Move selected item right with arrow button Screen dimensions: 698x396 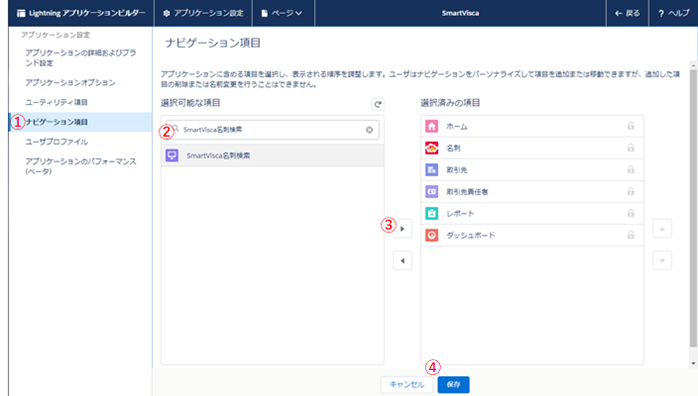pyautogui.click(x=402, y=229)
